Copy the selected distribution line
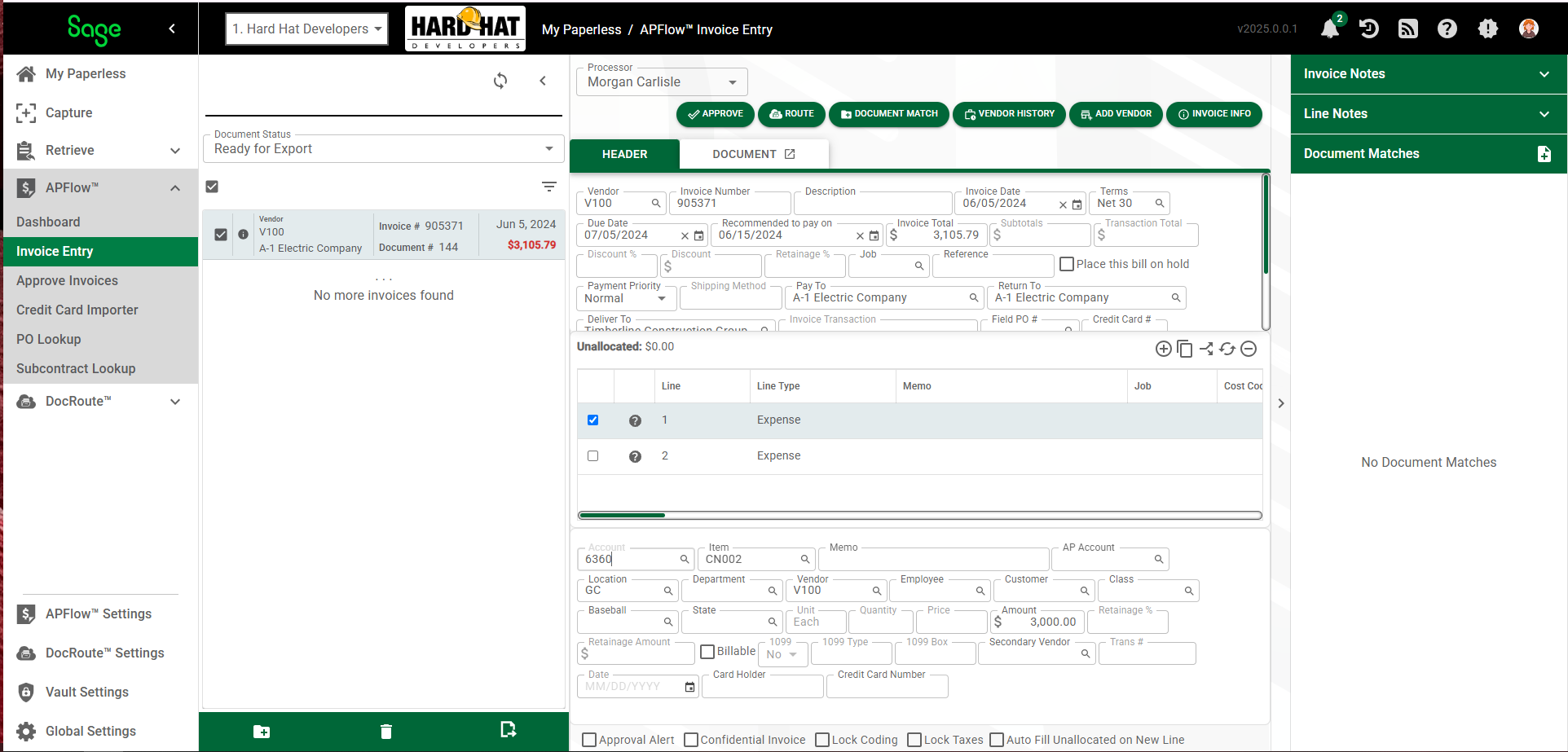 [x=1185, y=349]
